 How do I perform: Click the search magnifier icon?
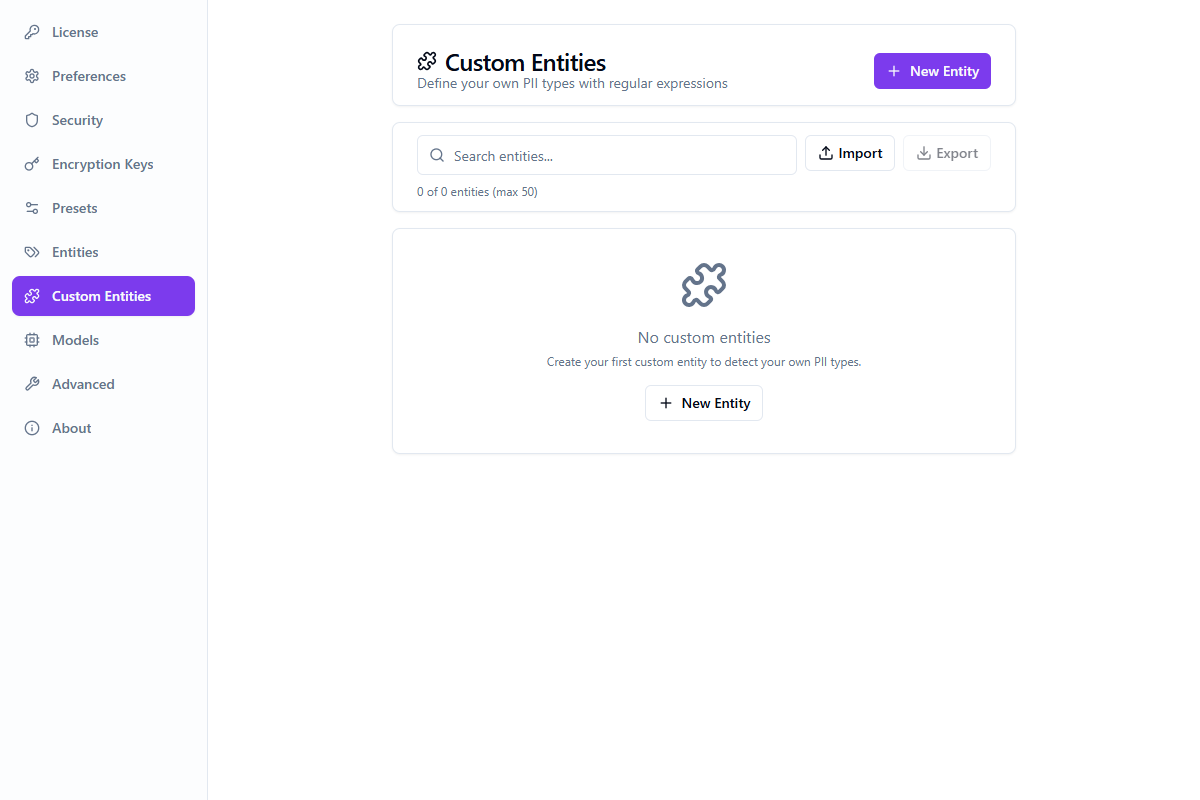coord(437,155)
